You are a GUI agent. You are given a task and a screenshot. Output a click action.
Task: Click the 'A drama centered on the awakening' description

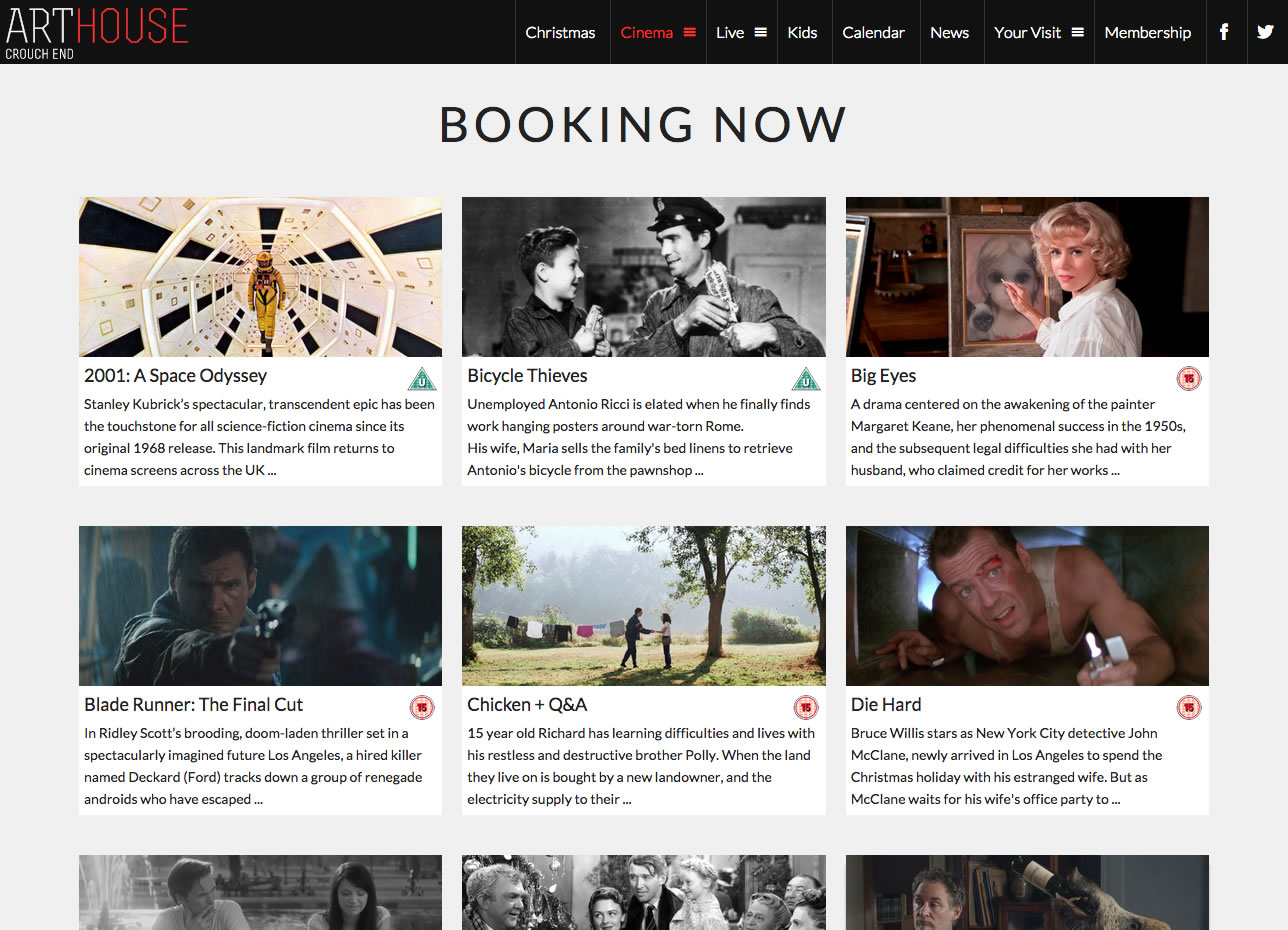(1018, 437)
